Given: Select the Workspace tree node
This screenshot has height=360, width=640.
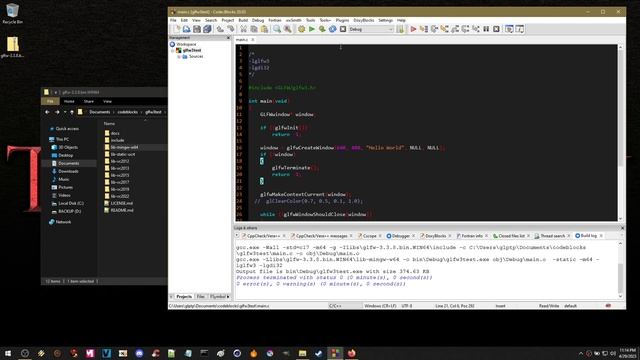Looking at the screenshot, I should click(186, 44).
